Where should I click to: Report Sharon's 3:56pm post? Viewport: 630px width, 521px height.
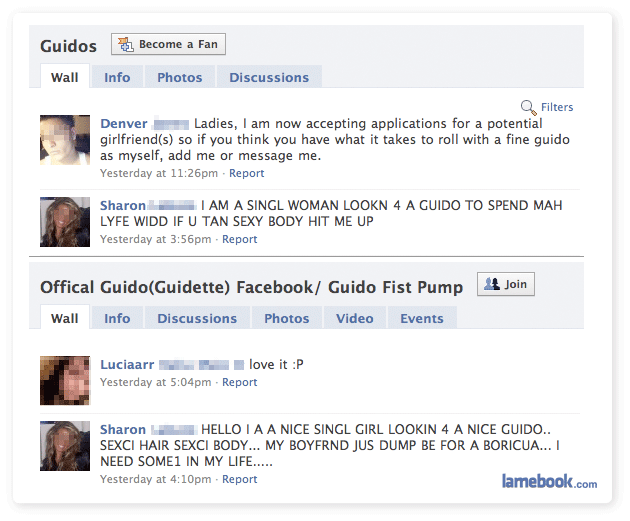pos(239,239)
